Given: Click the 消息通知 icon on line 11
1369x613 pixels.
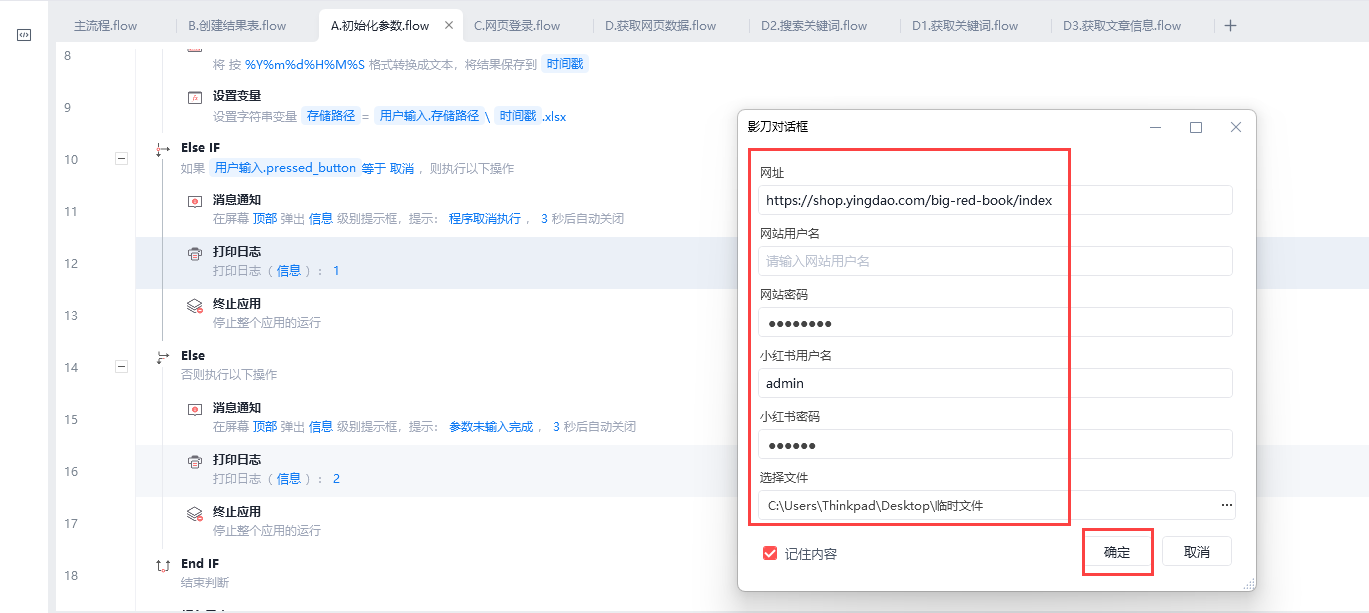Looking at the screenshot, I should [x=195, y=201].
